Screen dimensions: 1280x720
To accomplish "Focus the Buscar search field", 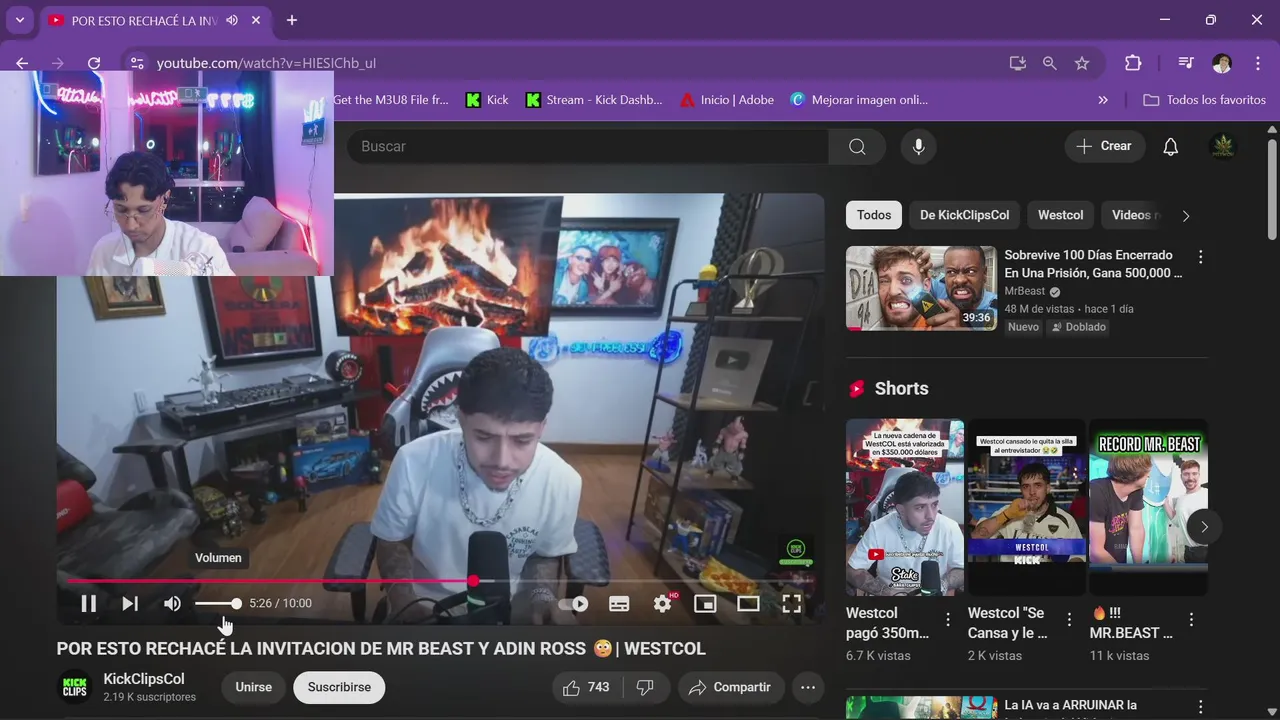I will coord(590,146).
